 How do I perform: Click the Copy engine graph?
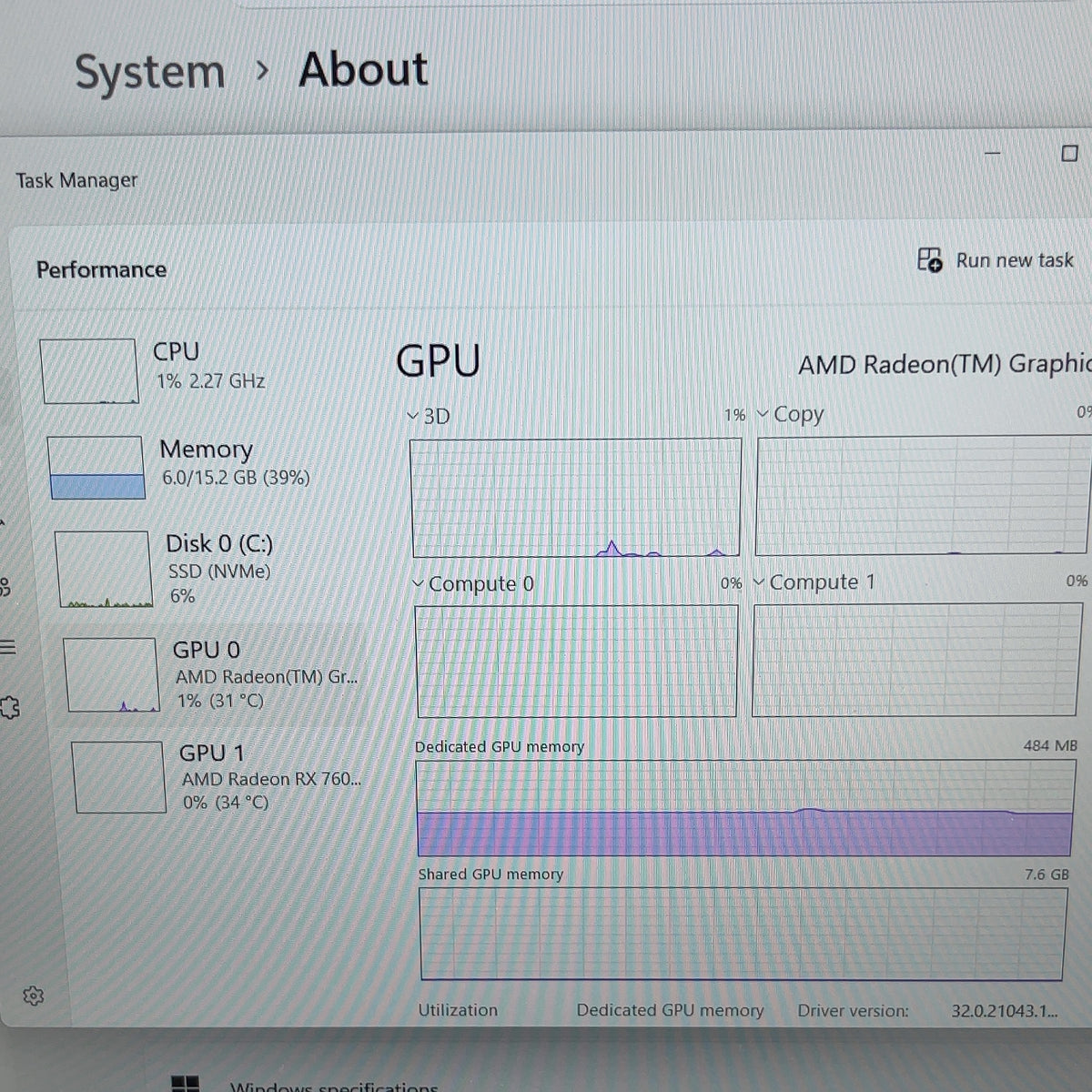tap(923, 496)
